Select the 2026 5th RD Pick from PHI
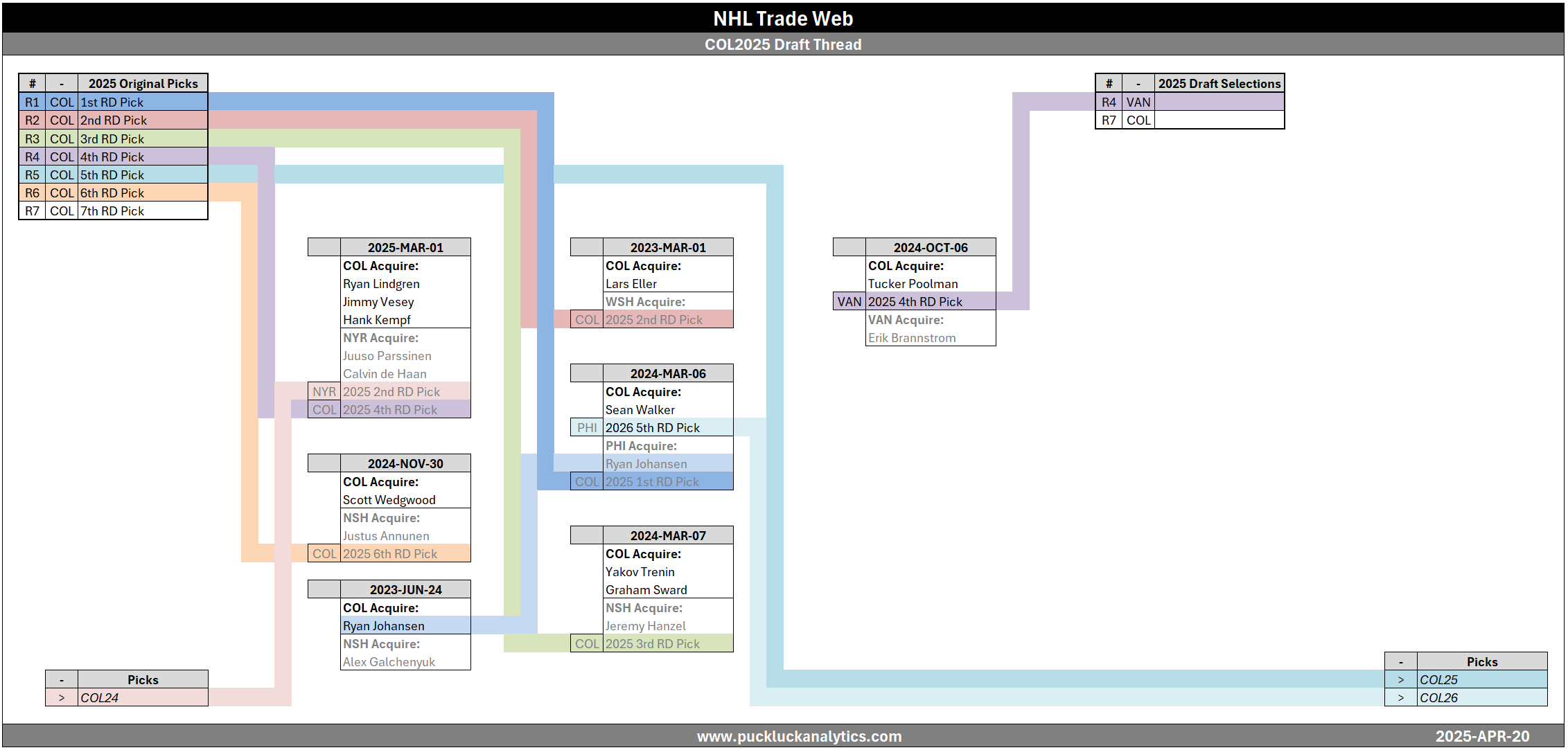The image size is (1568, 750). pyautogui.click(x=652, y=427)
